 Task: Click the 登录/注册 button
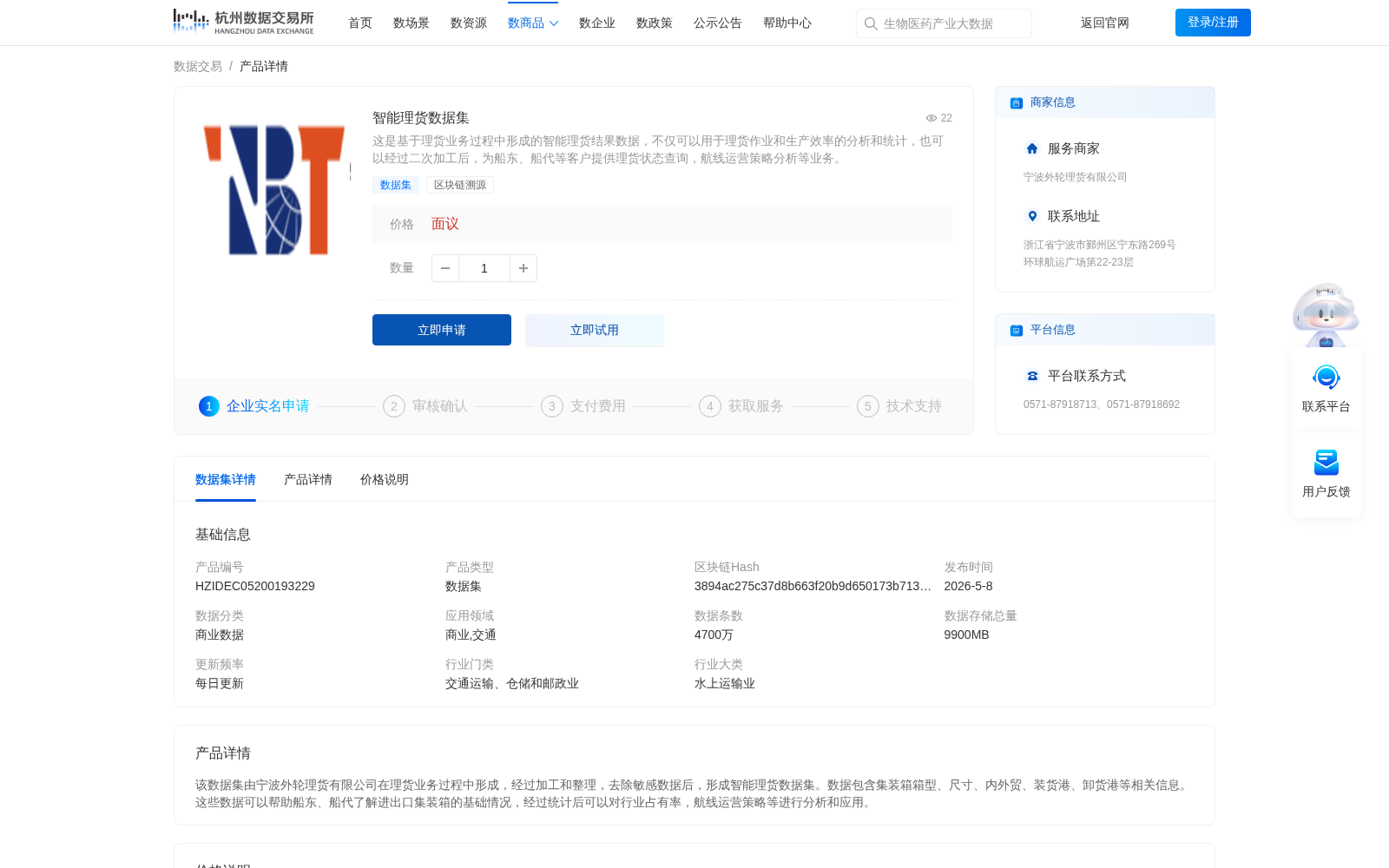pos(1213,23)
